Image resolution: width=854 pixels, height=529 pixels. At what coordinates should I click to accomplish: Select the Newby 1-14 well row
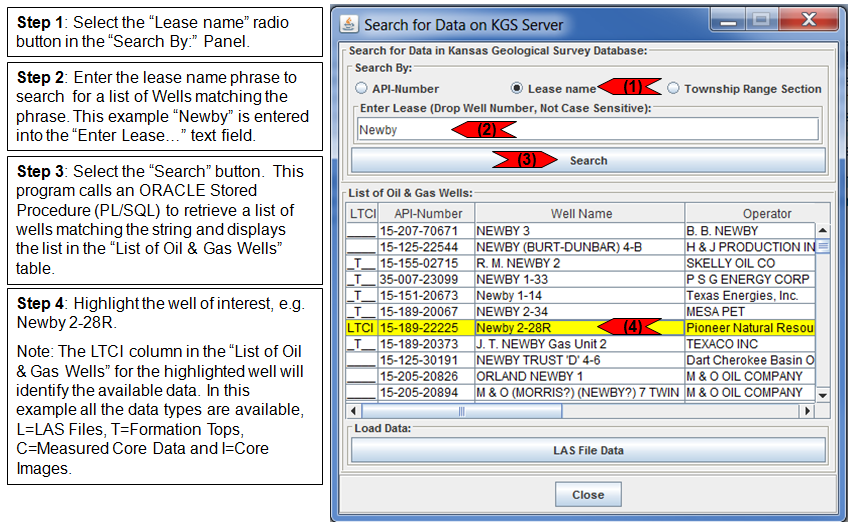click(581, 295)
